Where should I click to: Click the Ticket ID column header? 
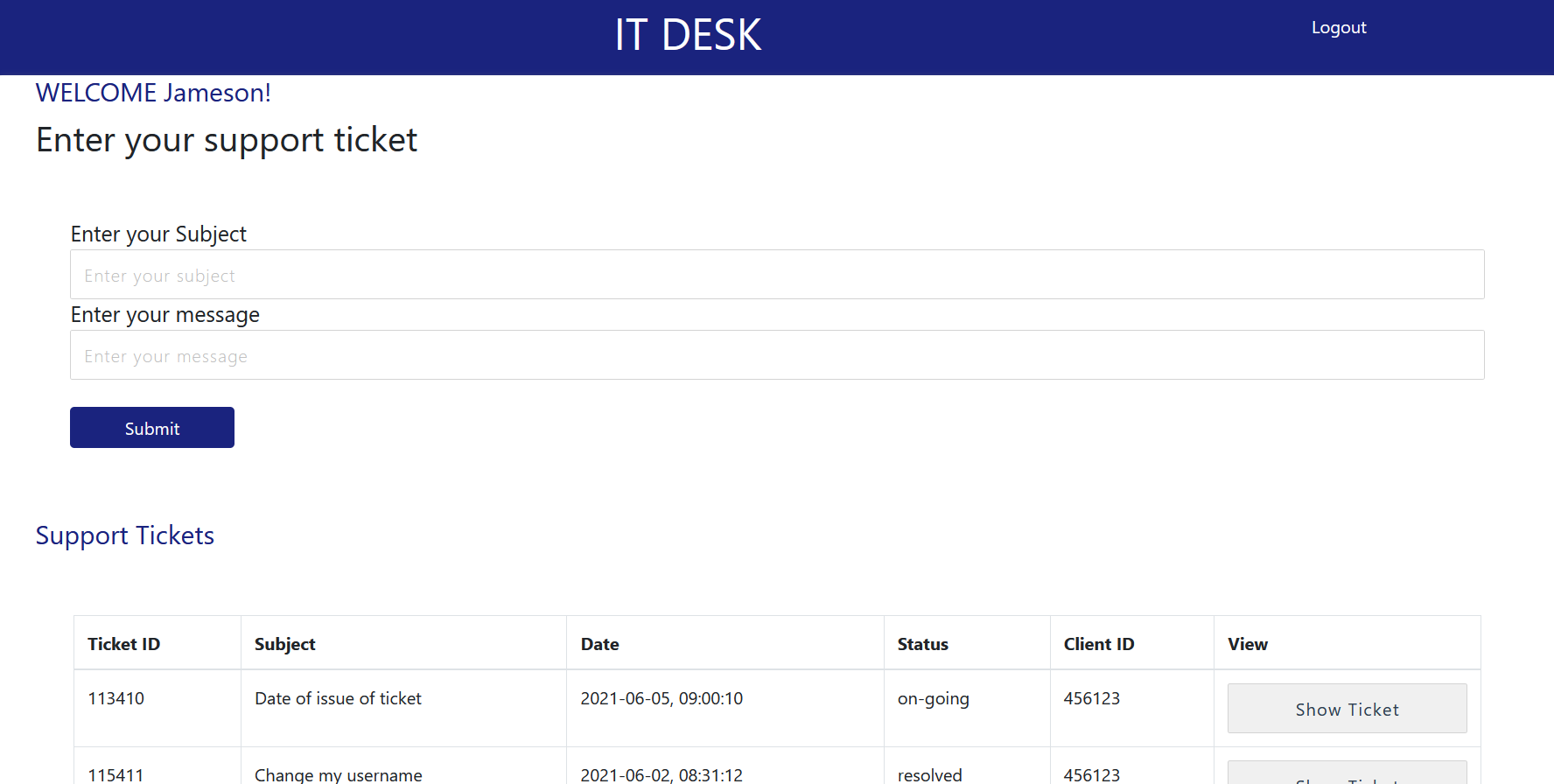pyautogui.click(x=124, y=644)
